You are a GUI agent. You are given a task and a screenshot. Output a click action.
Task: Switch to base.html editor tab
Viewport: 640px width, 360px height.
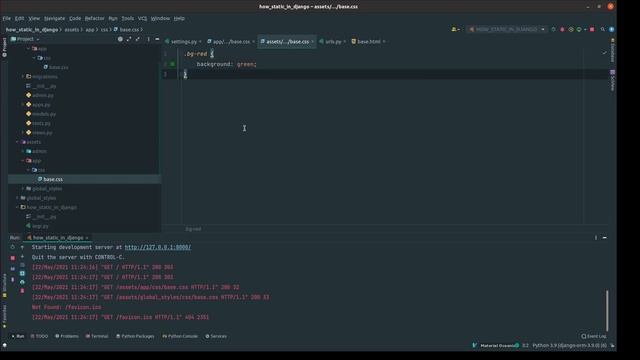pyautogui.click(x=369, y=42)
